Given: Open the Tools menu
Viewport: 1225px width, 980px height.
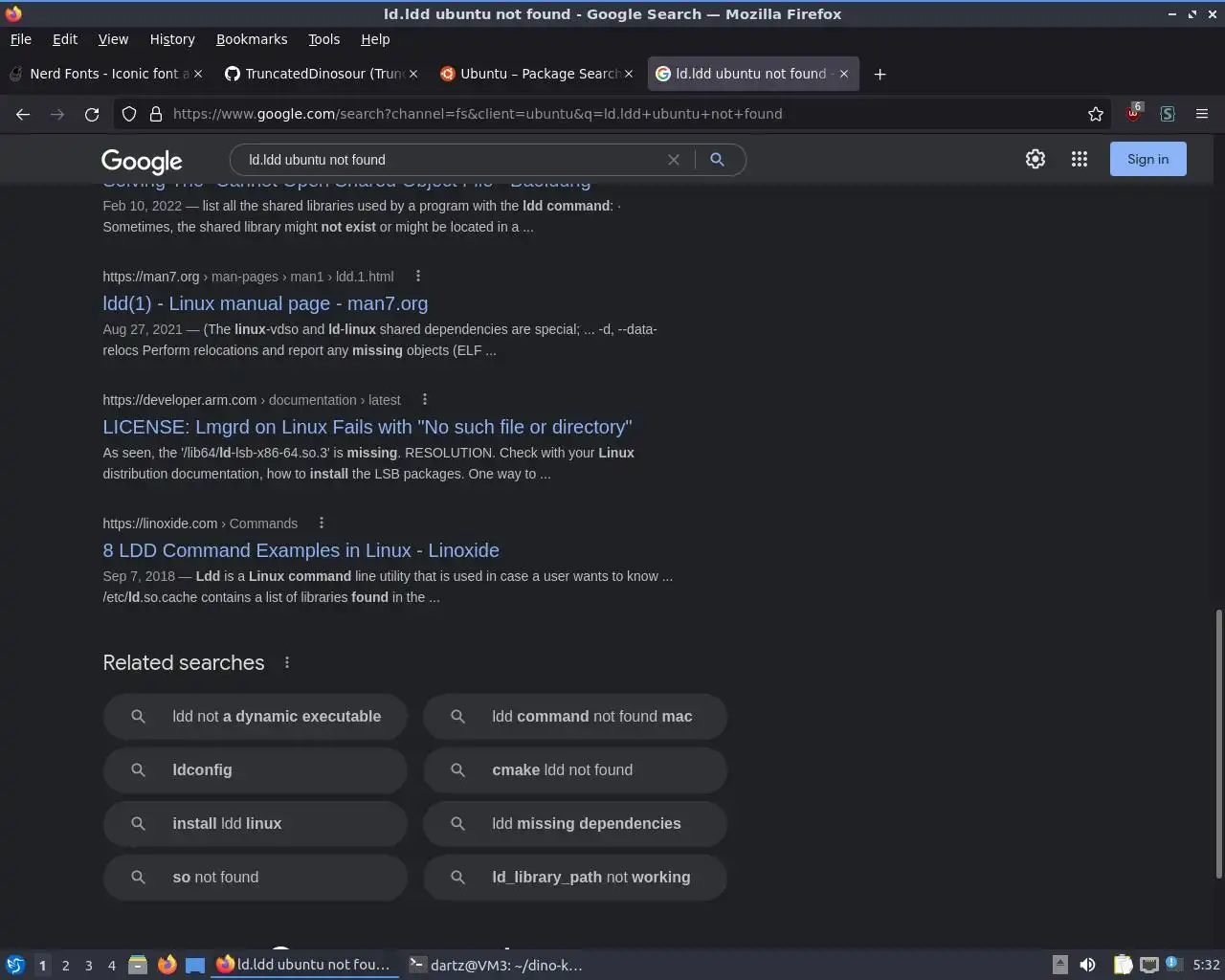Looking at the screenshot, I should point(323,39).
